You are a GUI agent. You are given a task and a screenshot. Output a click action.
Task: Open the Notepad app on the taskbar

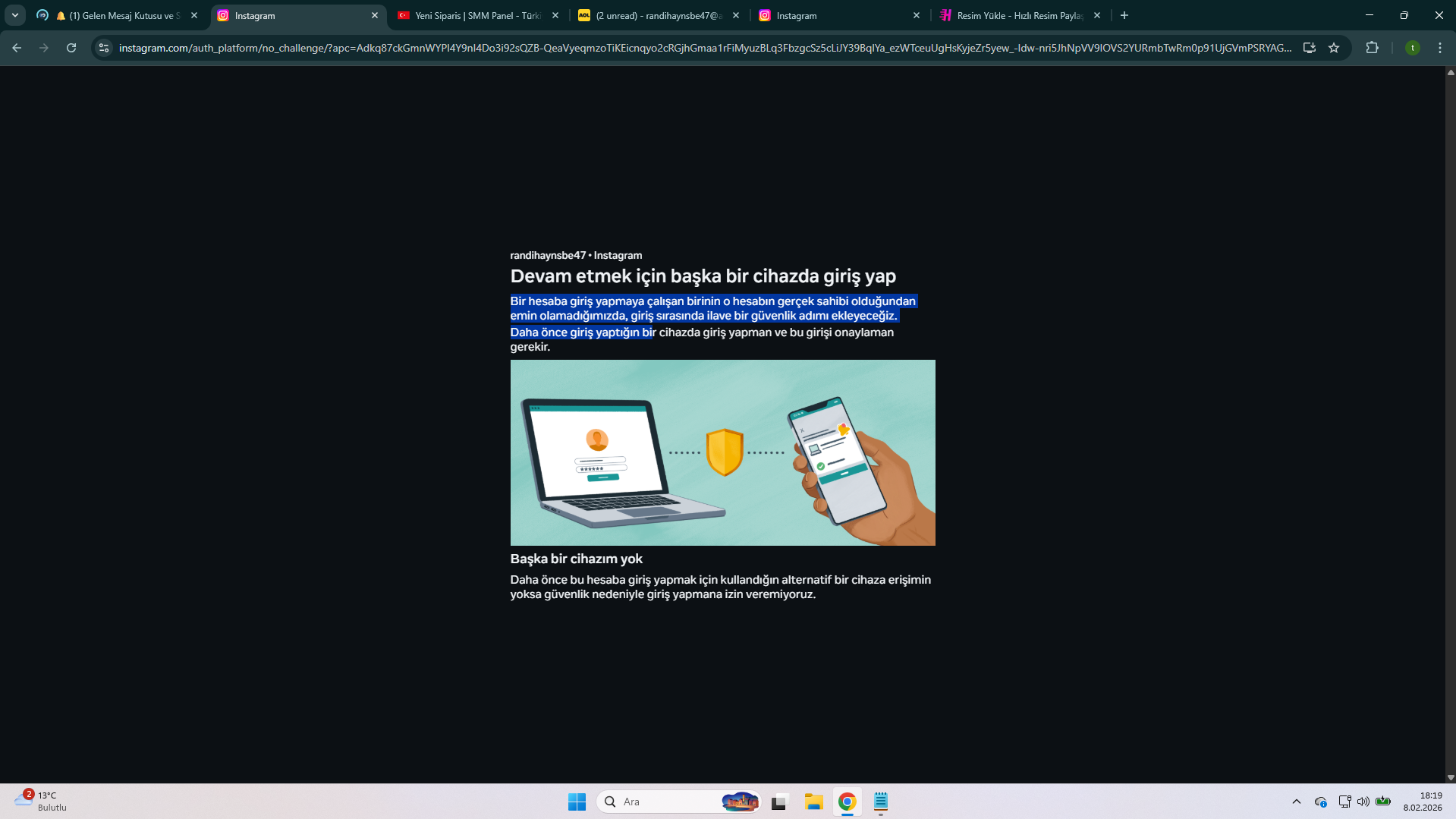881,802
